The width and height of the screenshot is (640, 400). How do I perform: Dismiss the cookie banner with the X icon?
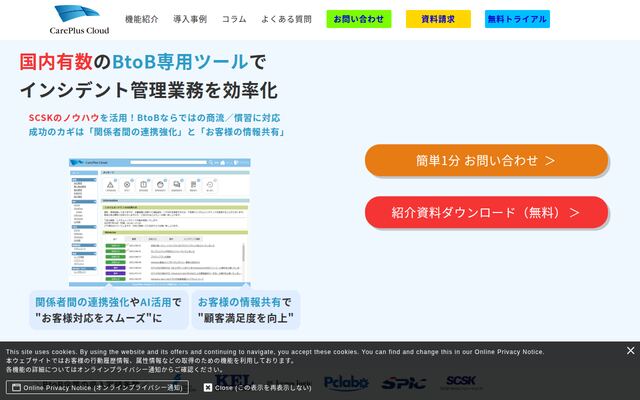click(x=630, y=351)
